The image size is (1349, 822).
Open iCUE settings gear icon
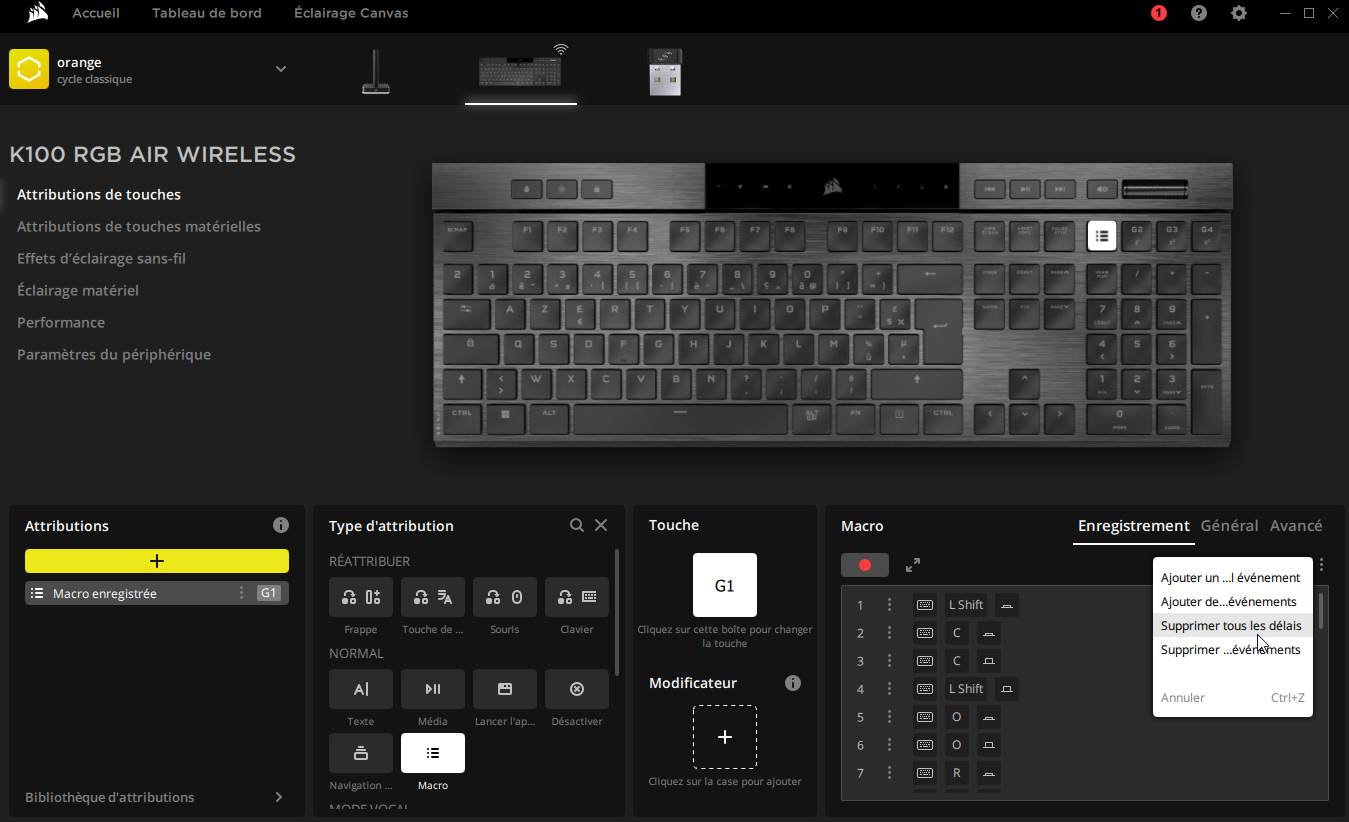[1239, 13]
